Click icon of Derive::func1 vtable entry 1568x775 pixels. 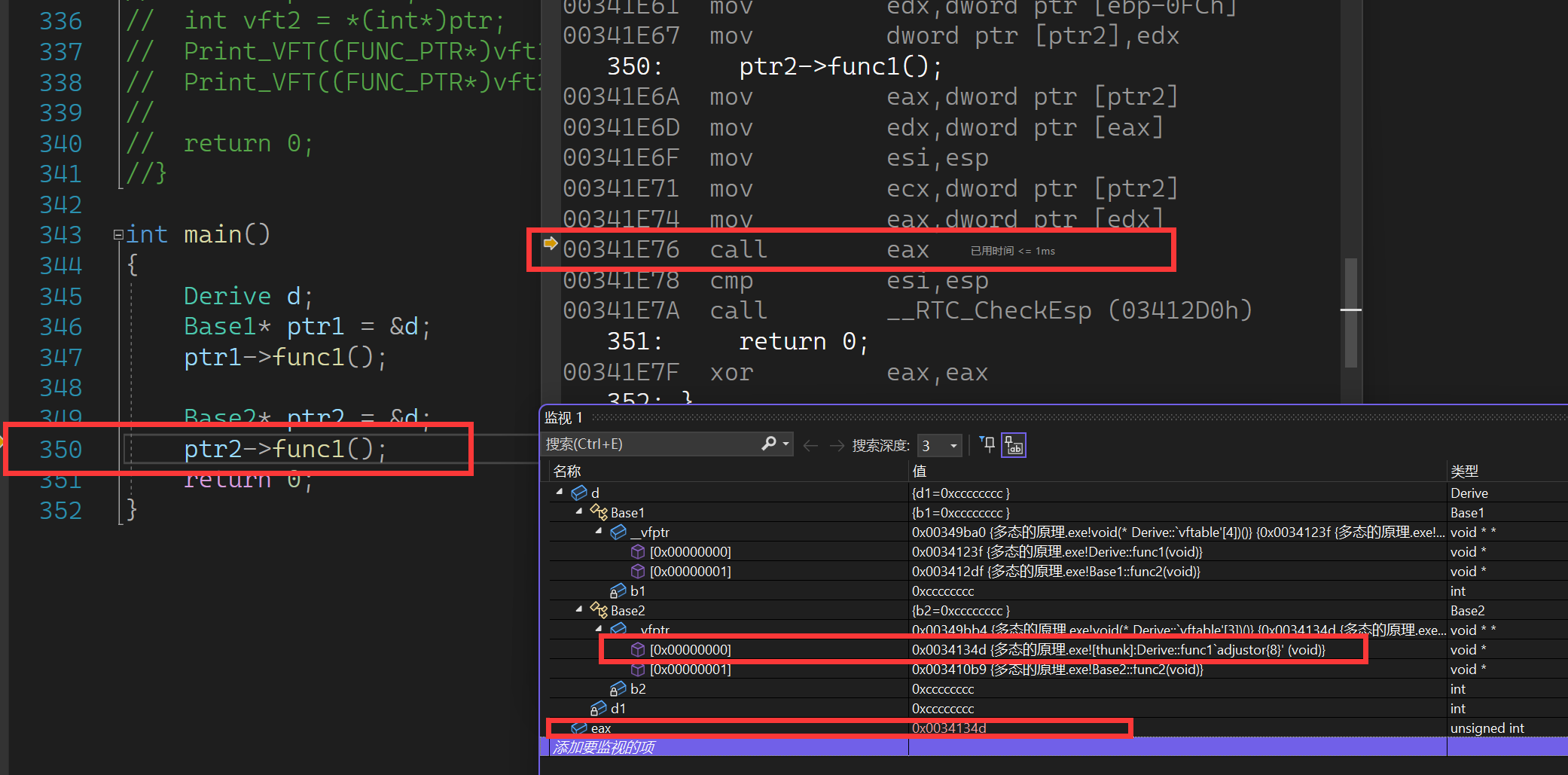click(638, 551)
